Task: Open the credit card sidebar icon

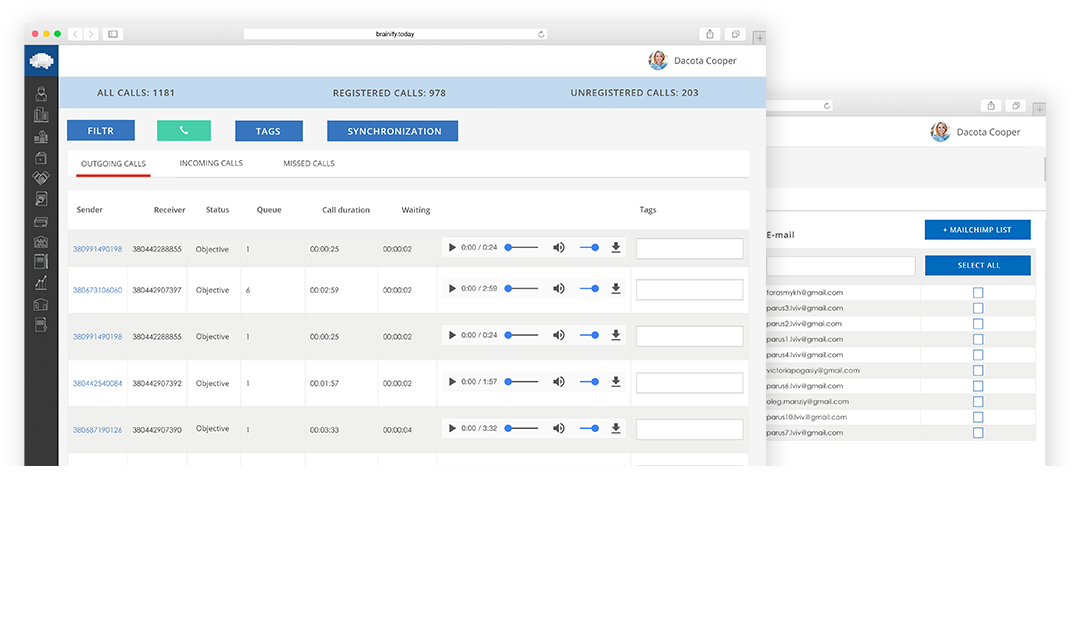Action: 41,221
